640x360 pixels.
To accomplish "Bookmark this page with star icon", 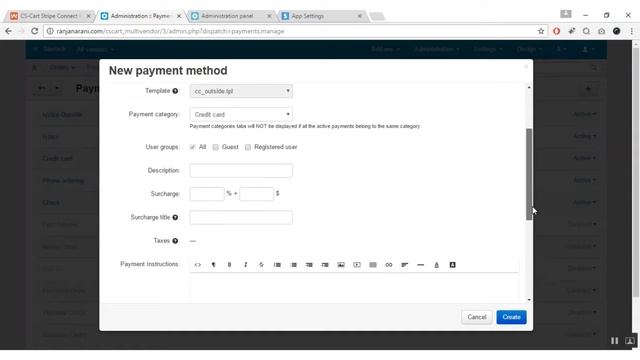I will click(x=541, y=31).
